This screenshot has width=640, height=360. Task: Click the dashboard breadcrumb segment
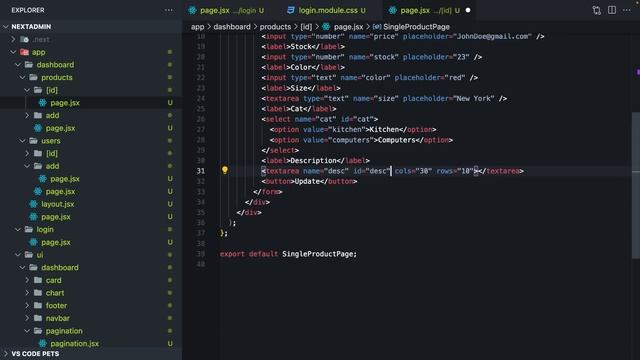[x=232, y=27]
